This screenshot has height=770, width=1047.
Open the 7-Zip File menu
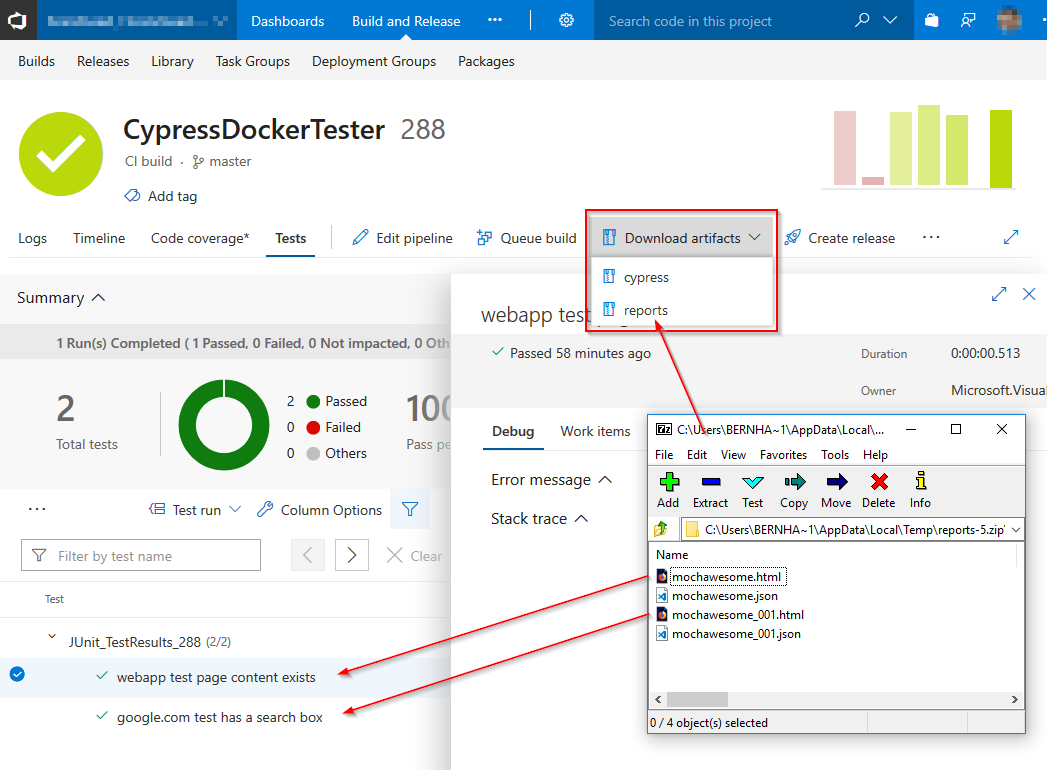coord(664,455)
